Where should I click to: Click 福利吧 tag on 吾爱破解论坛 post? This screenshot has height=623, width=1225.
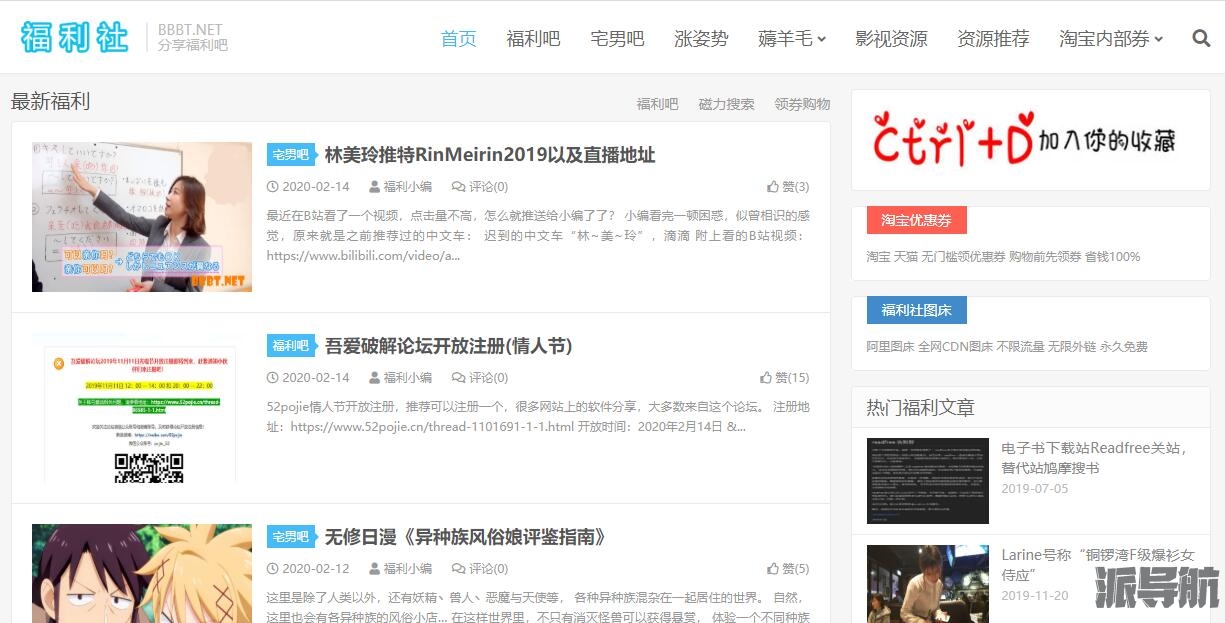point(291,346)
